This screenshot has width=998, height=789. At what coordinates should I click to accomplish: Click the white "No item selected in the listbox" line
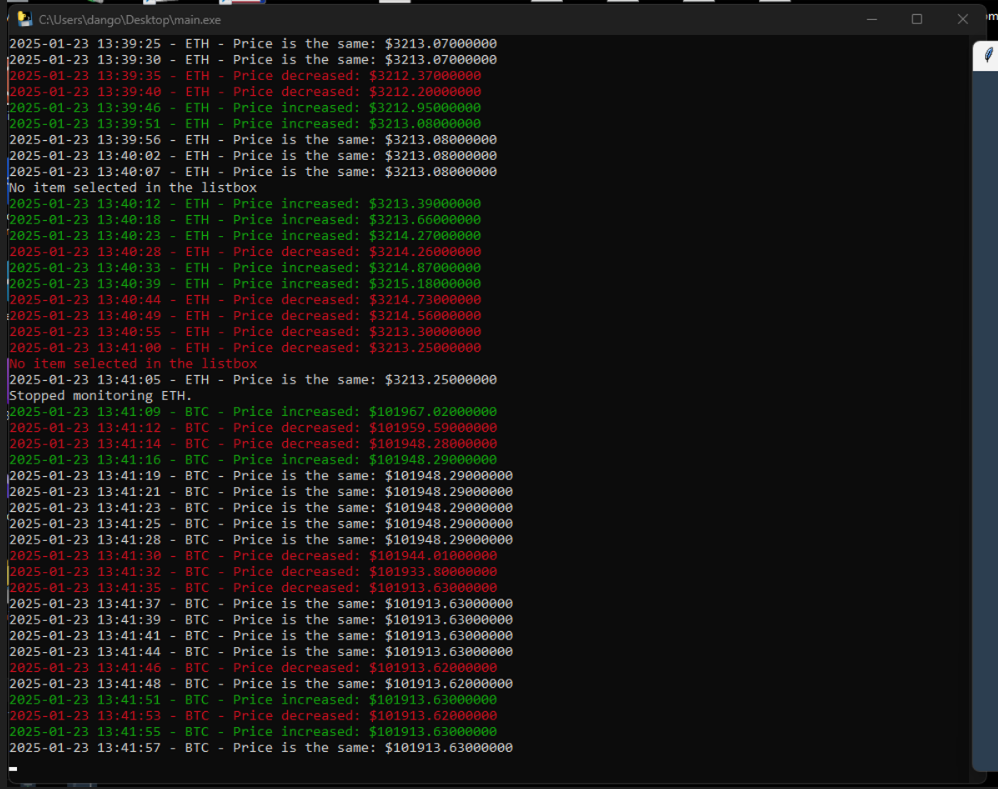coord(133,188)
